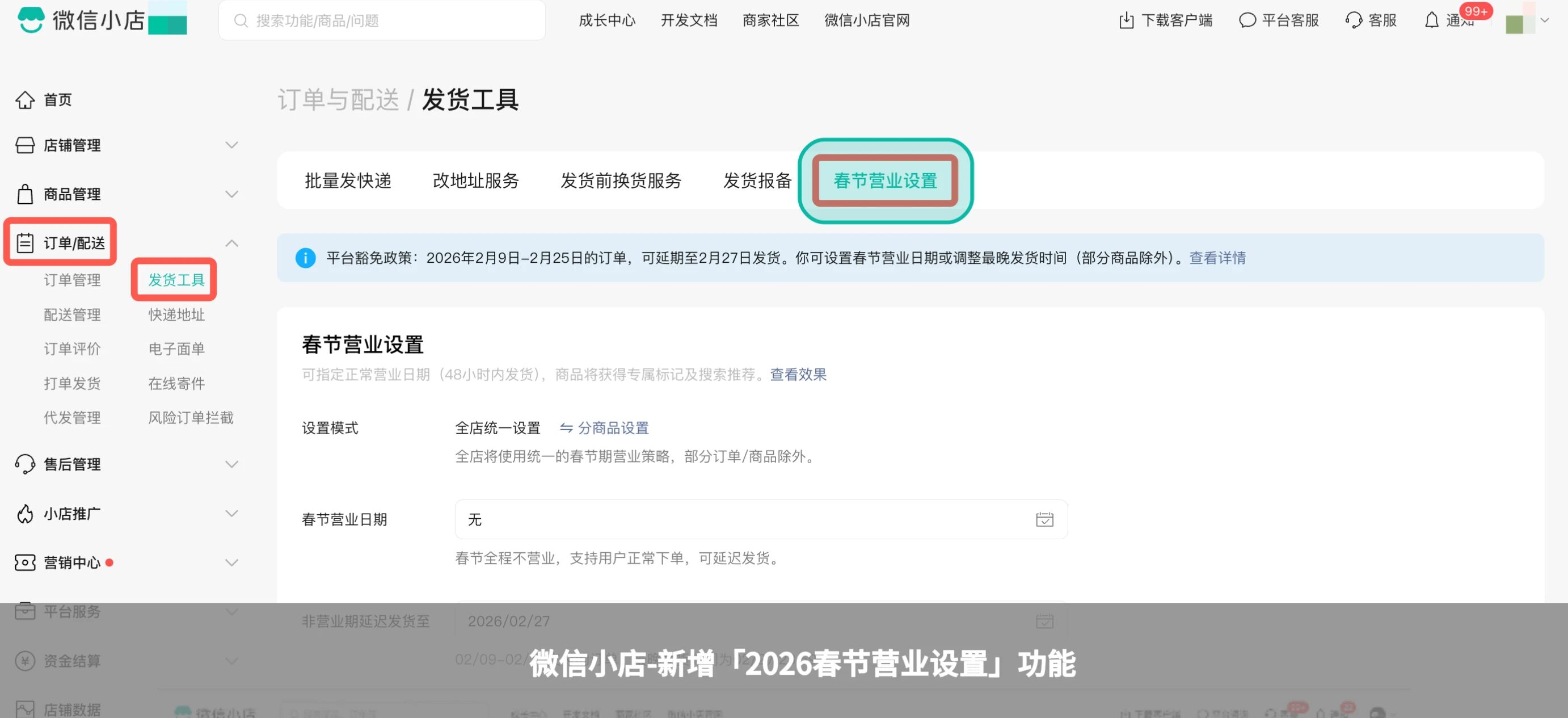Collapse the 订单/配送 section chevron
The width and height of the screenshot is (1568, 718).
click(231, 243)
